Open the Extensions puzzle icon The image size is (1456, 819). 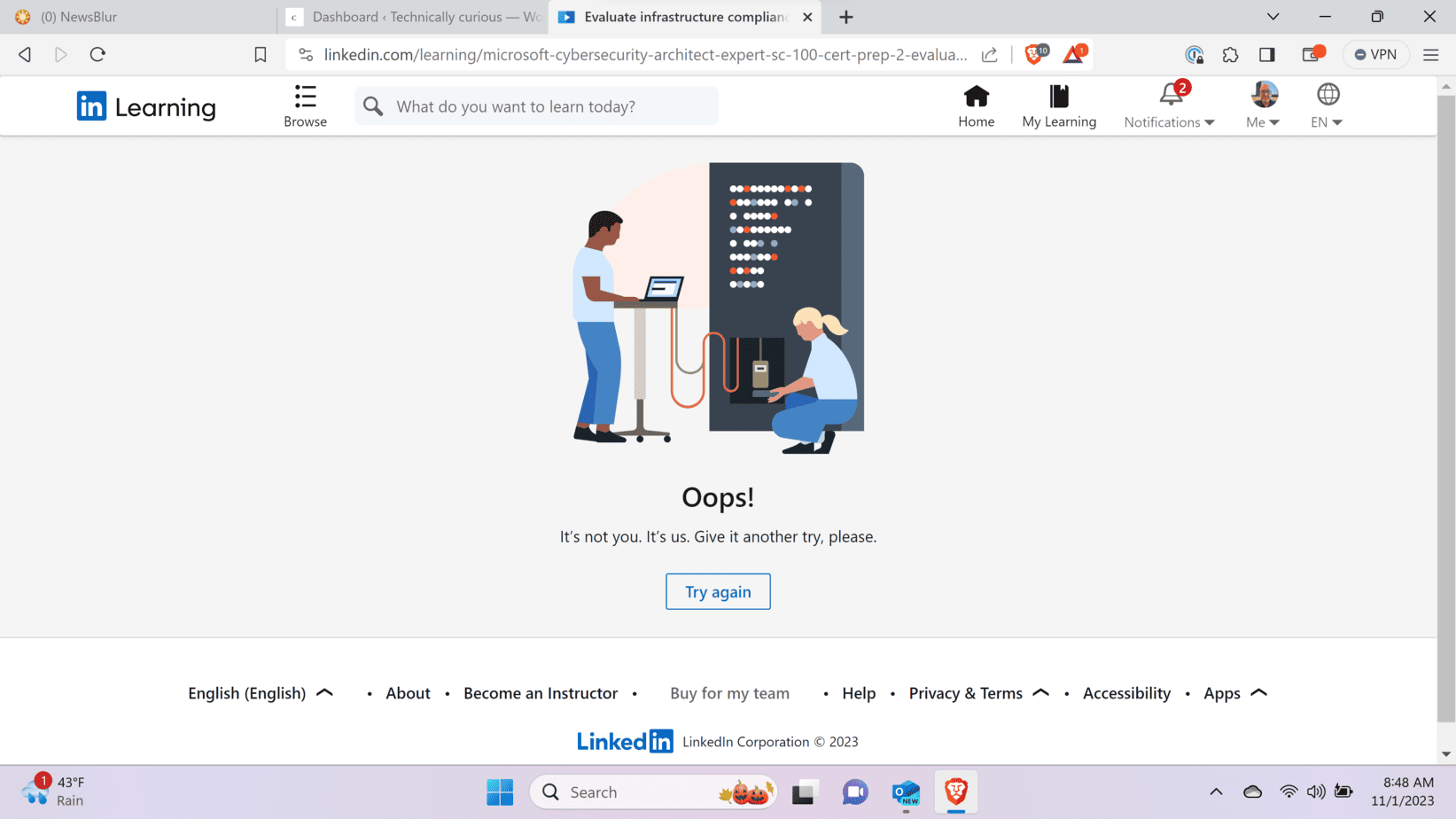point(1230,55)
